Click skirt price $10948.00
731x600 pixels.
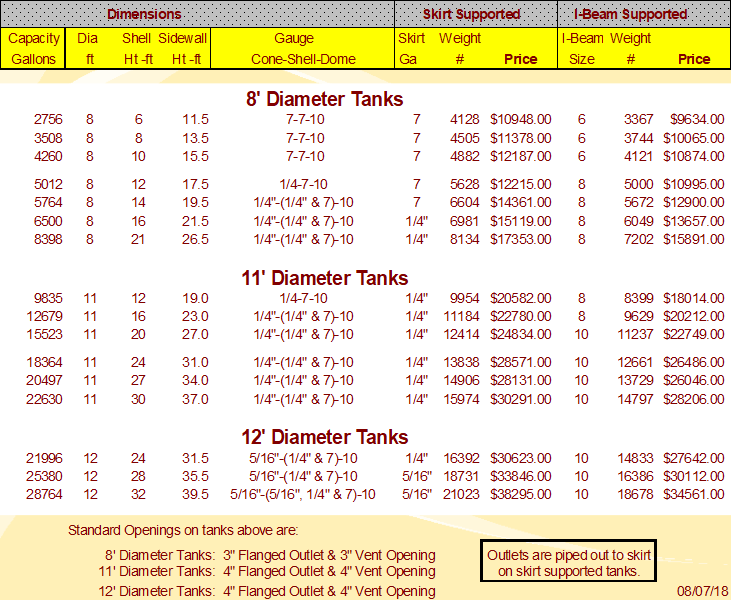(521, 119)
